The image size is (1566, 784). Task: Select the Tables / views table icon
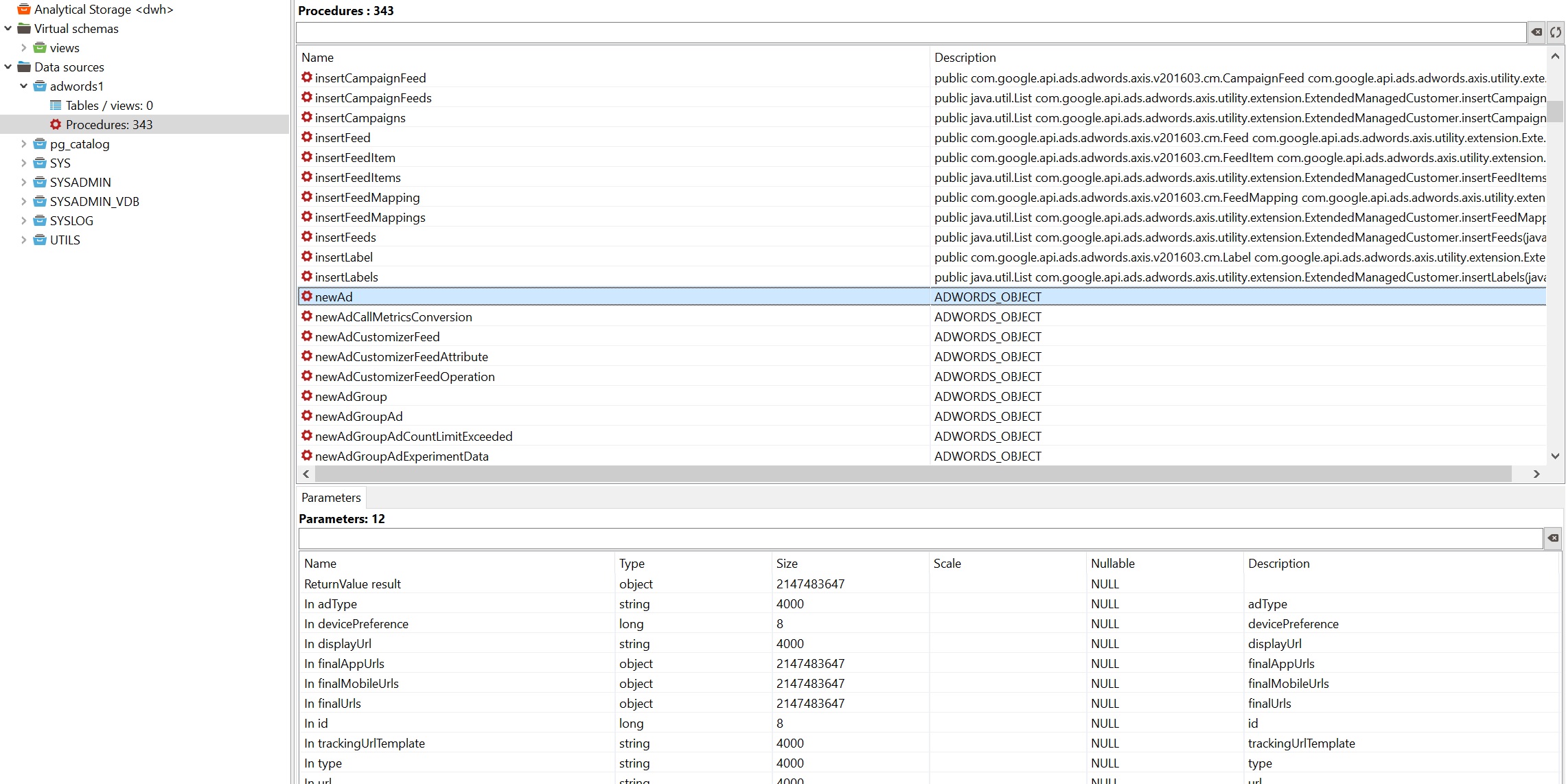tap(56, 106)
